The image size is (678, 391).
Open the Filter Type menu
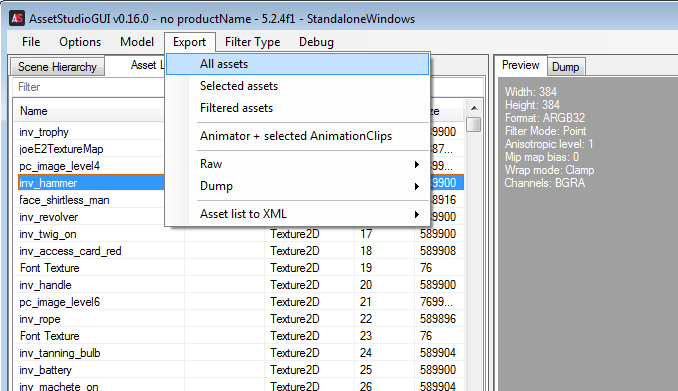(253, 42)
